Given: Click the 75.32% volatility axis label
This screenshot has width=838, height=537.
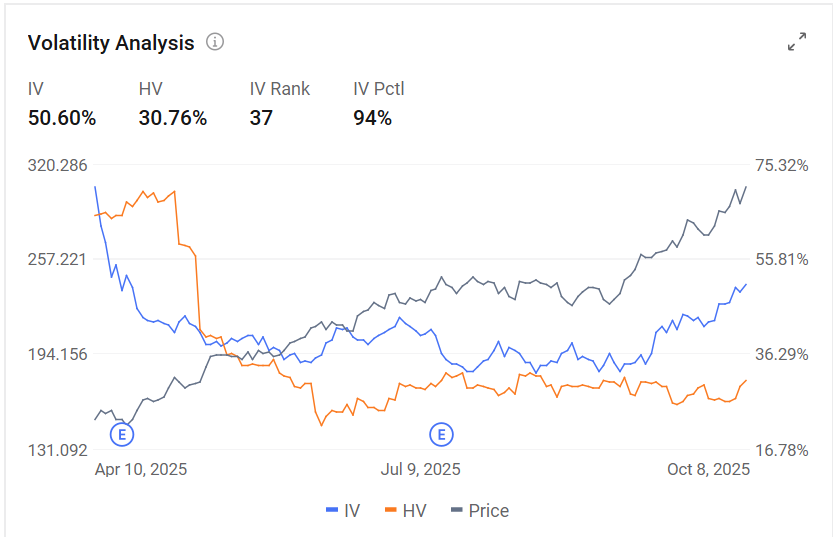Looking at the screenshot, I should click(x=780, y=165).
